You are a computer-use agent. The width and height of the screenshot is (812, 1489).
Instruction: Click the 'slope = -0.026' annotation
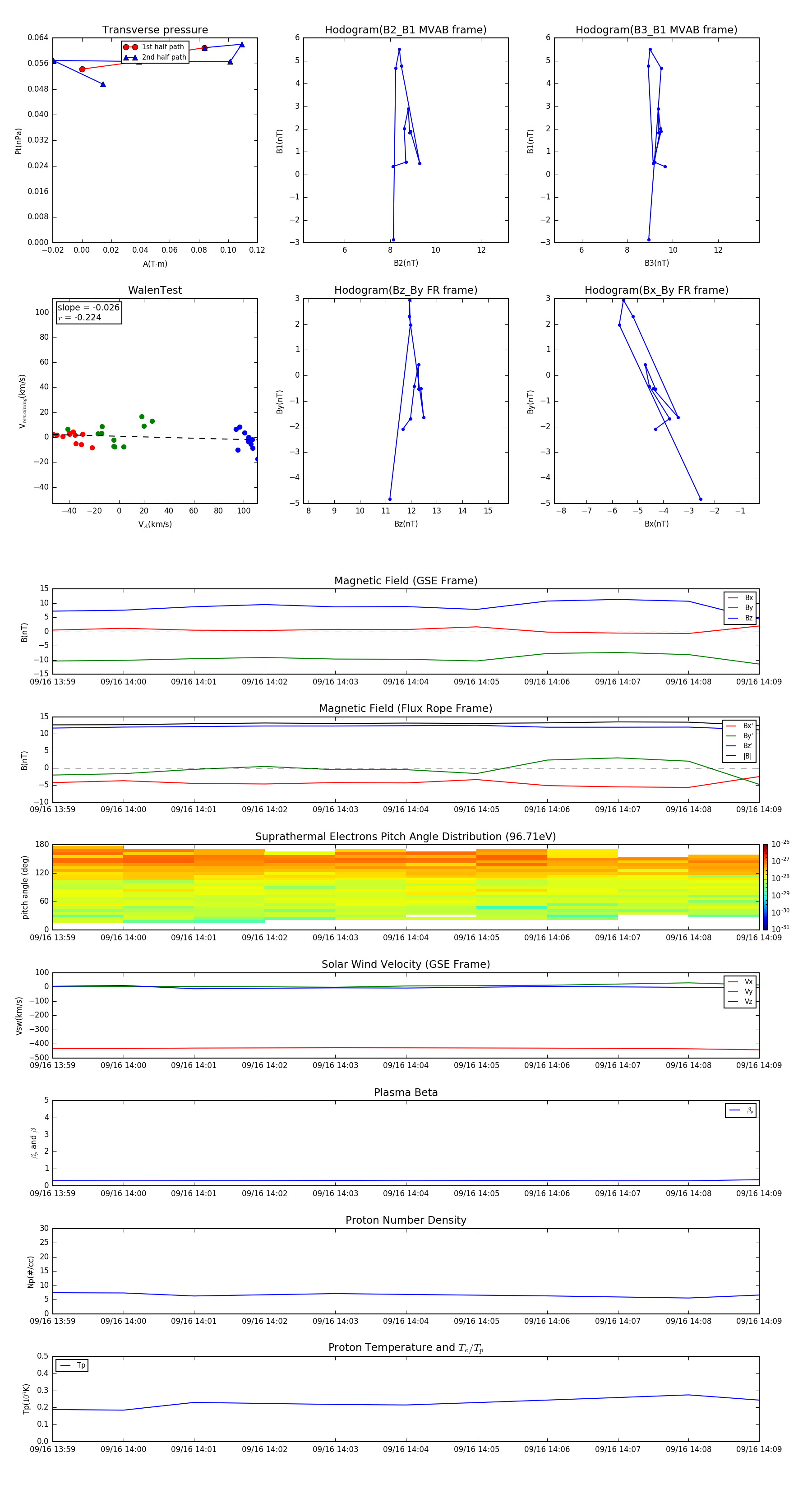88,308
